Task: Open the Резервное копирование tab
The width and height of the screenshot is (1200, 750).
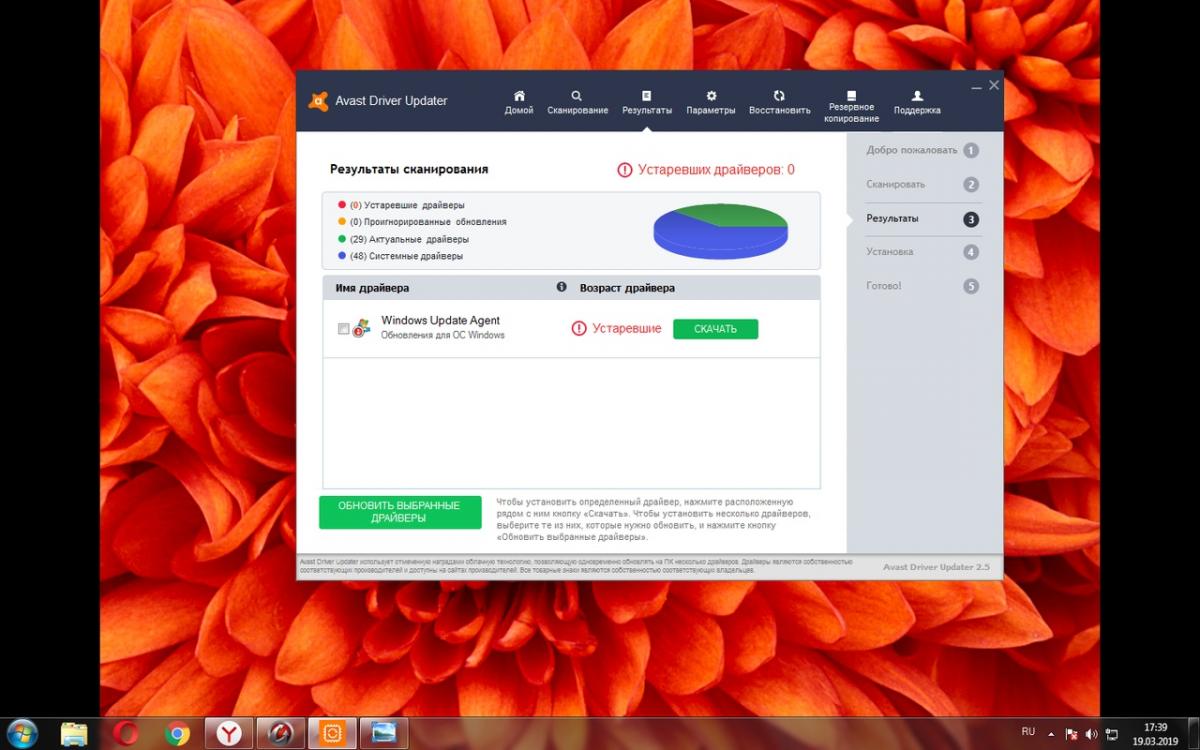Action: pos(851,106)
